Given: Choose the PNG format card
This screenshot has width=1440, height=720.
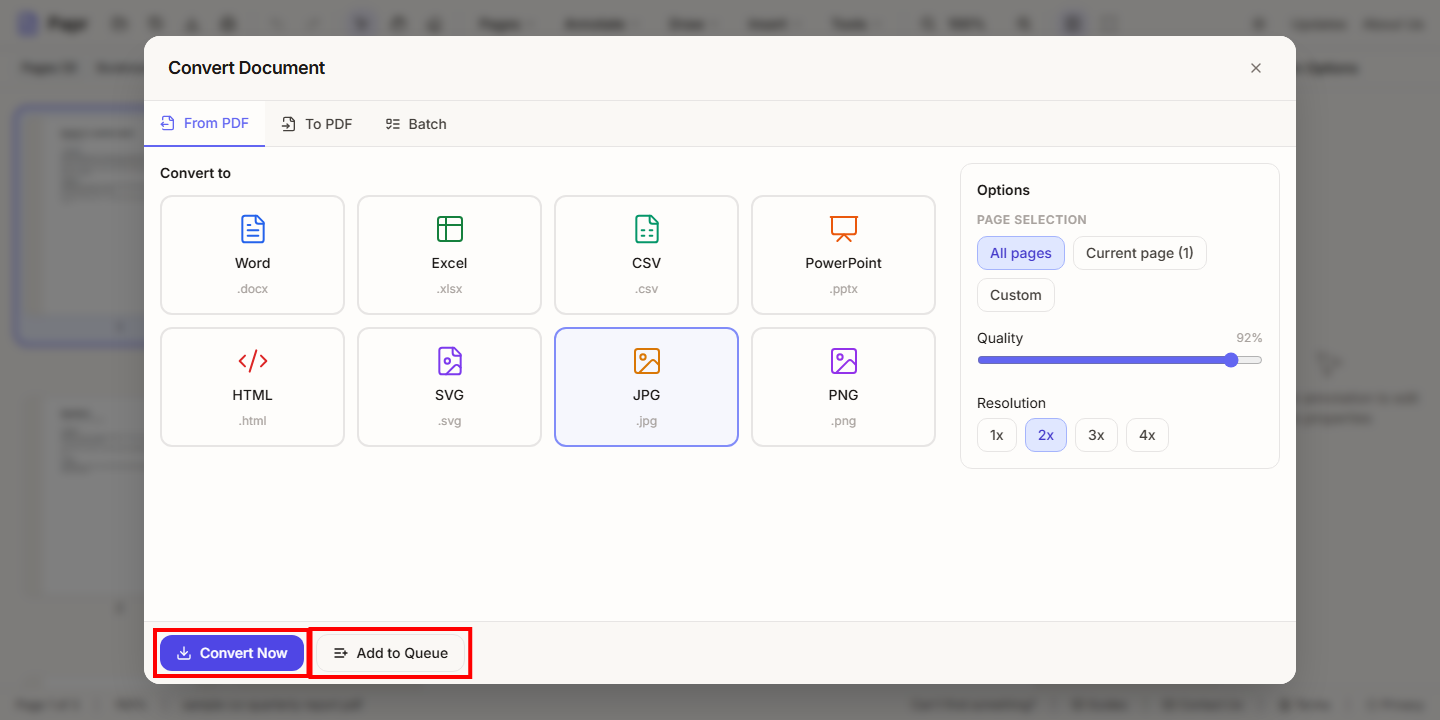Looking at the screenshot, I should (x=843, y=387).
